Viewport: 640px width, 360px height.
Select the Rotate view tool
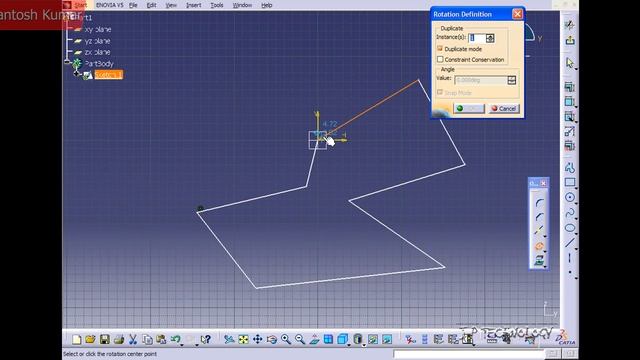pos(272,339)
